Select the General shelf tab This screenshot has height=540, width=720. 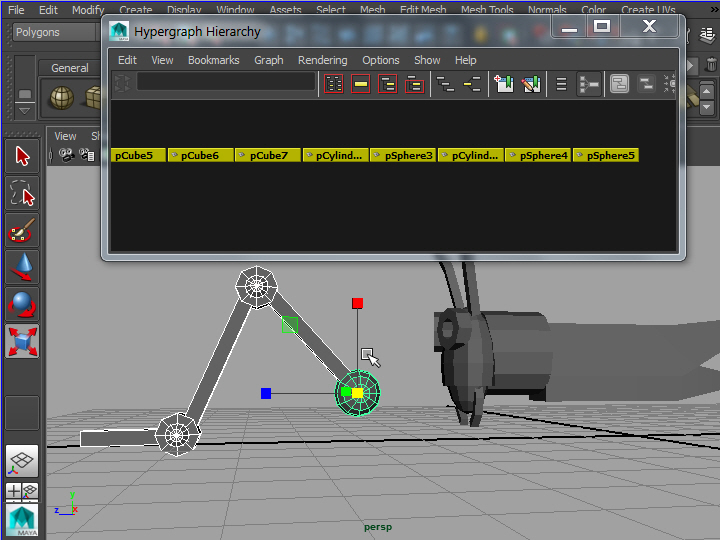pyautogui.click(x=70, y=68)
